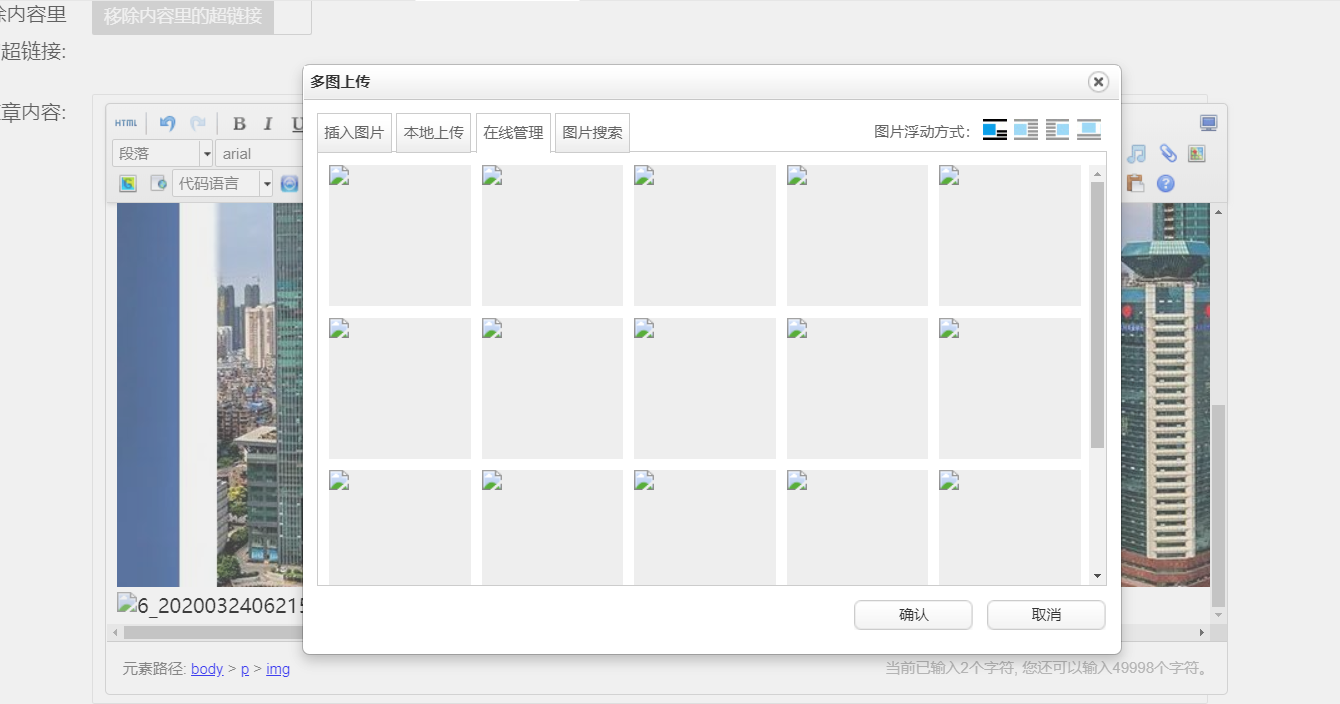
Task: Select third image thumbnail in top row
Action: [705, 235]
